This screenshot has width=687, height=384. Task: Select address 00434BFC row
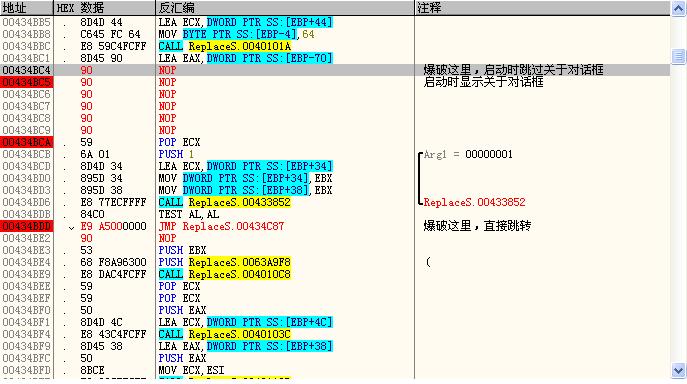pyautogui.click(x=27, y=358)
